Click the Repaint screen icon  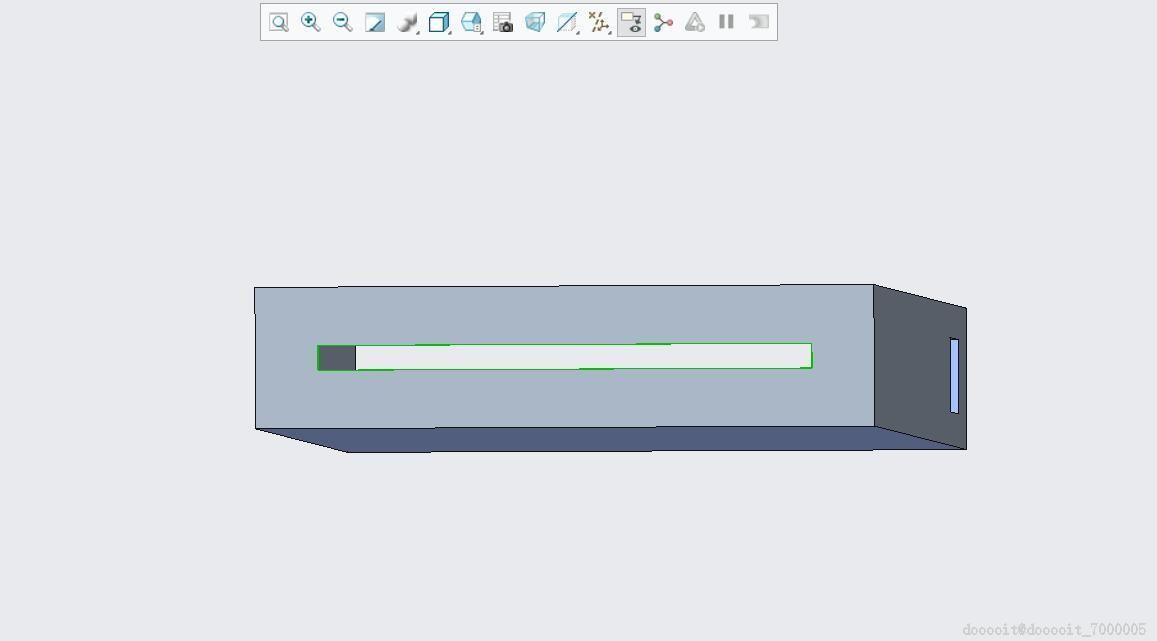click(375, 22)
